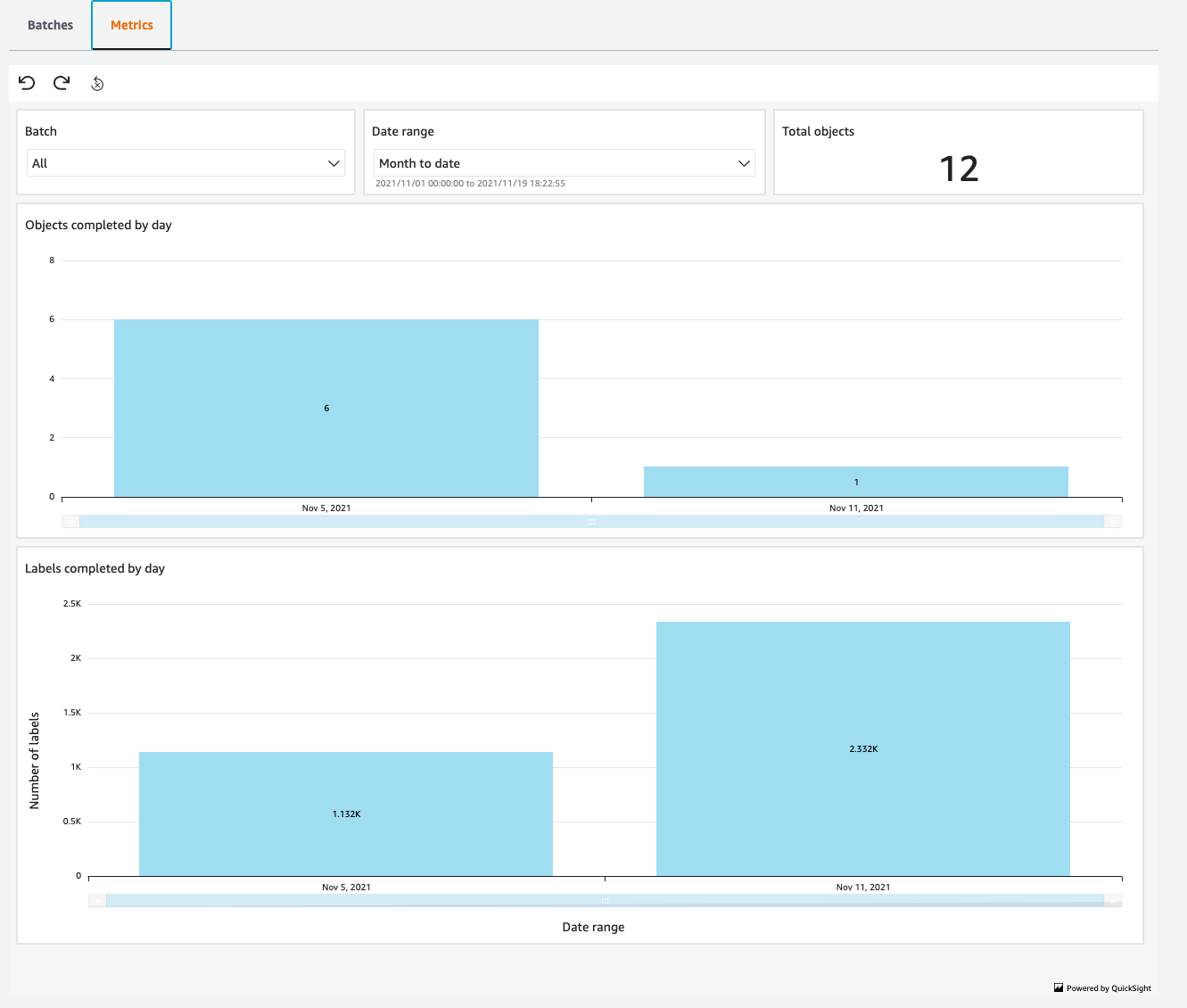This screenshot has width=1187, height=1008.
Task: Click the right scroll arrow under Labels chart
Action: [1115, 900]
